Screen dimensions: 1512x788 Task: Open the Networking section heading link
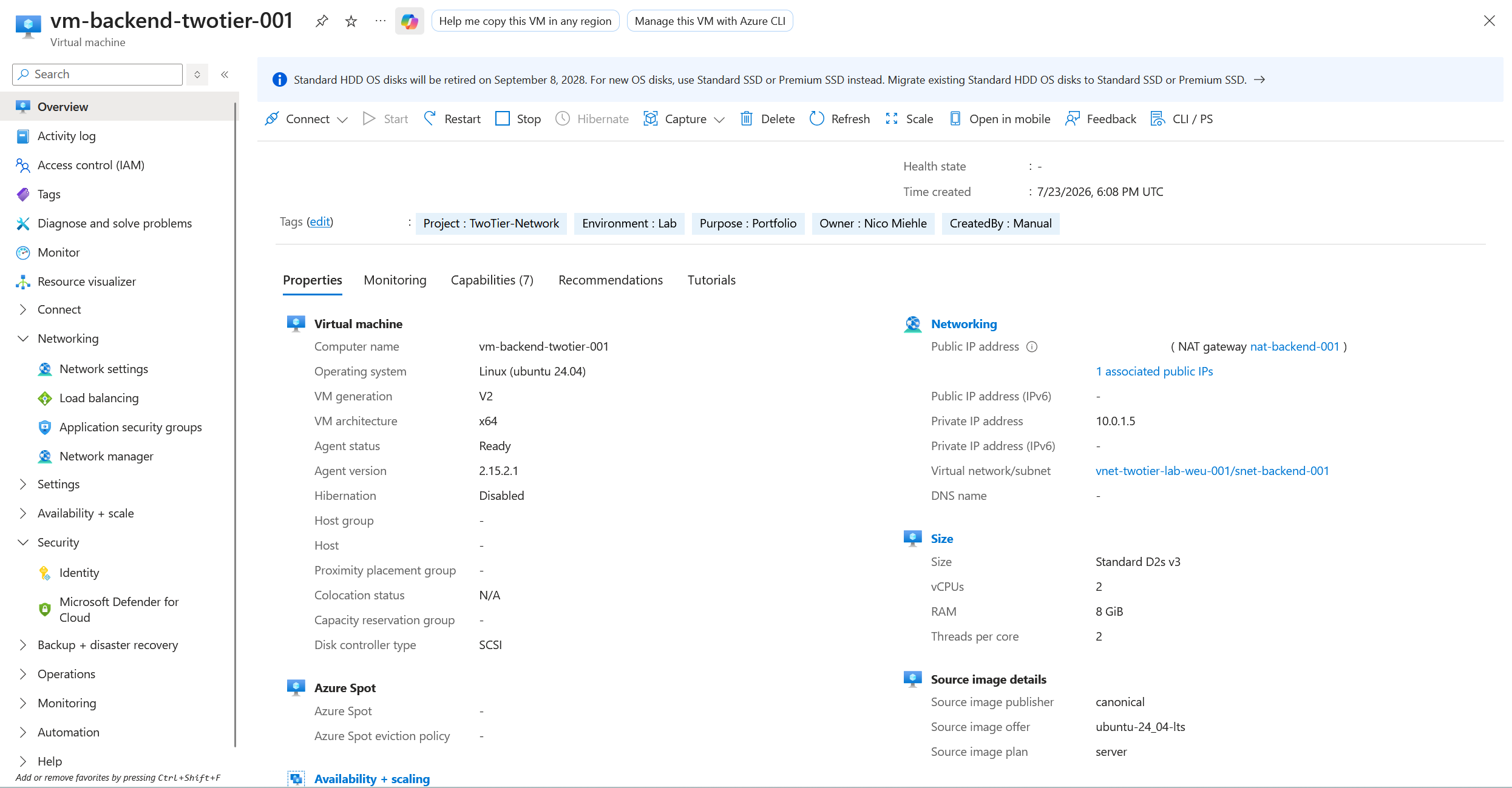point(964,324)
